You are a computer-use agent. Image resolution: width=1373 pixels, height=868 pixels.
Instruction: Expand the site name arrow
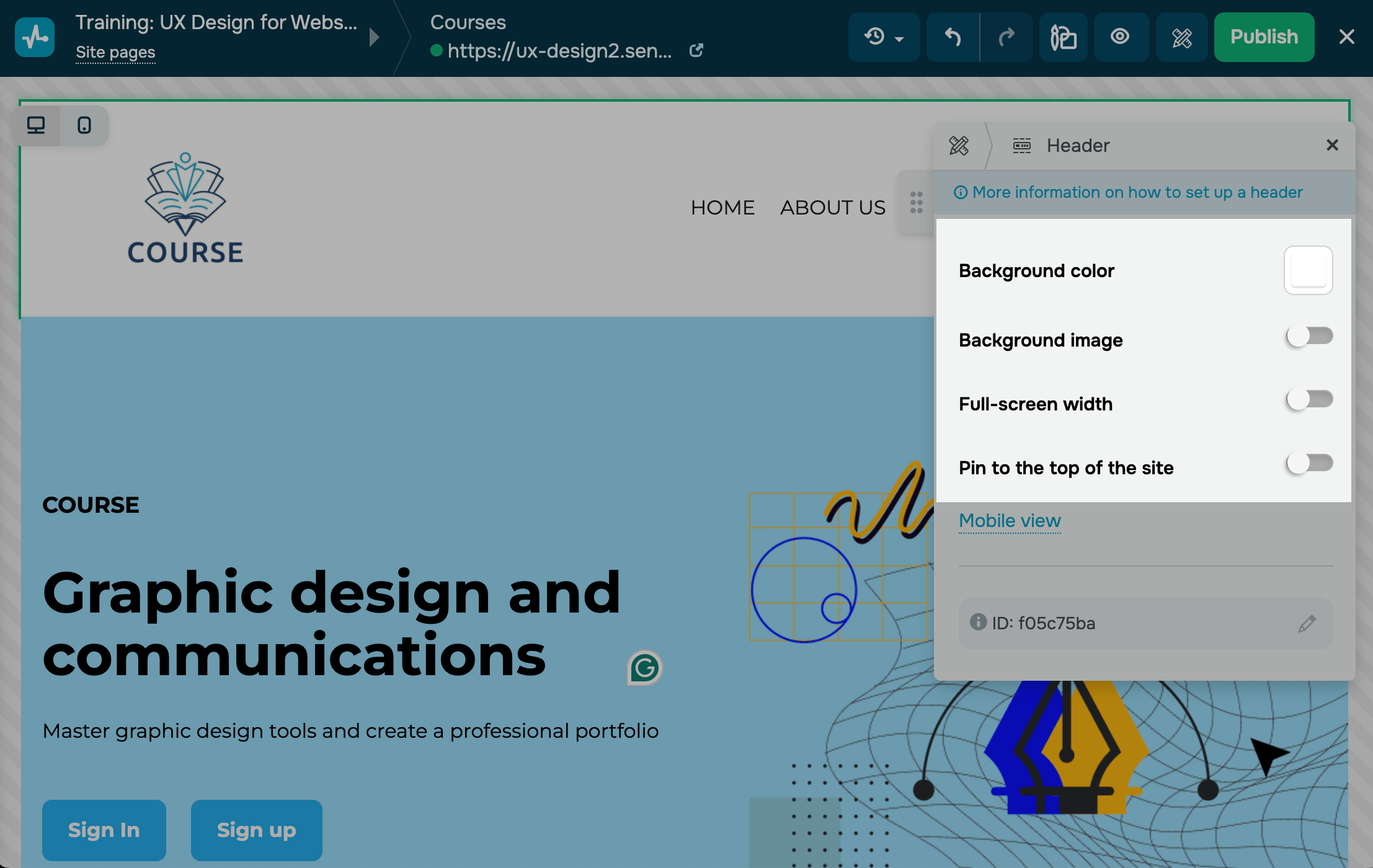click(x=374, y=37)
